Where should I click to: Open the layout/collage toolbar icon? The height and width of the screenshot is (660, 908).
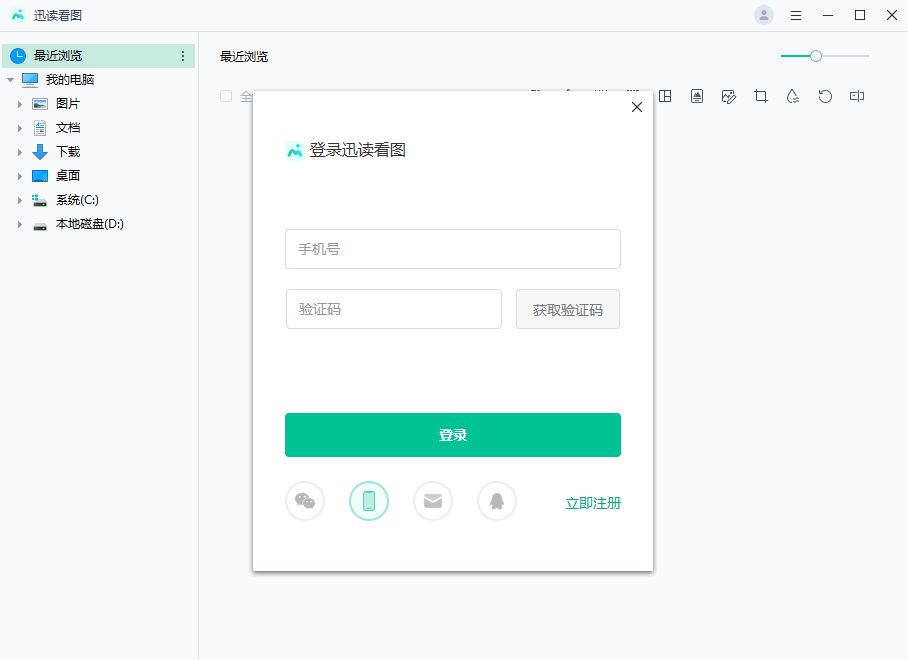(x=665, y=96)
